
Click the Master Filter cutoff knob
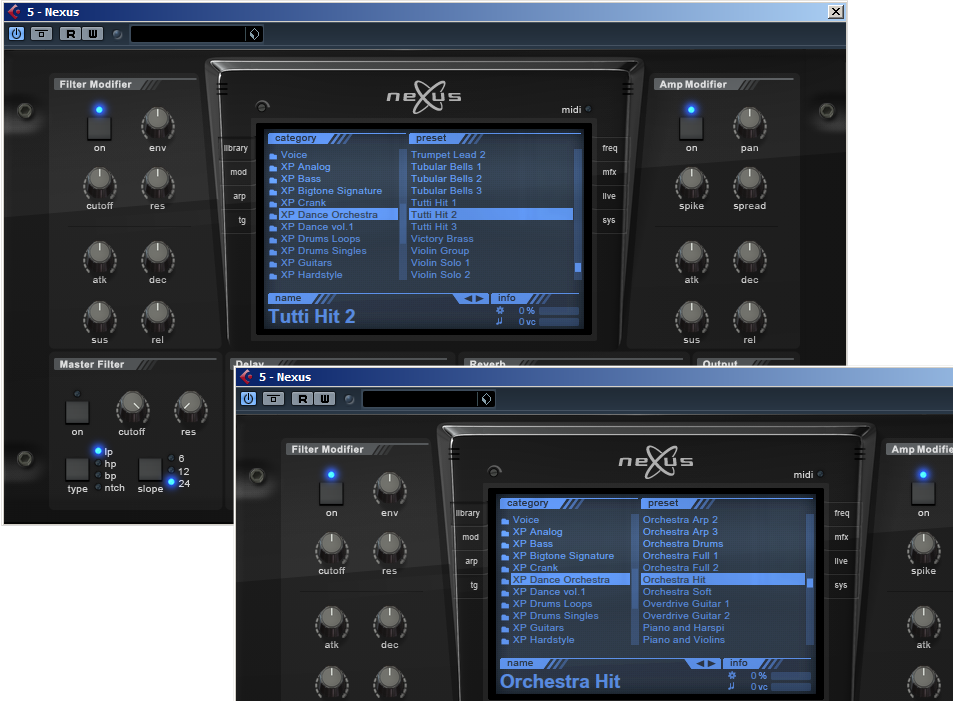click(132, 407)
